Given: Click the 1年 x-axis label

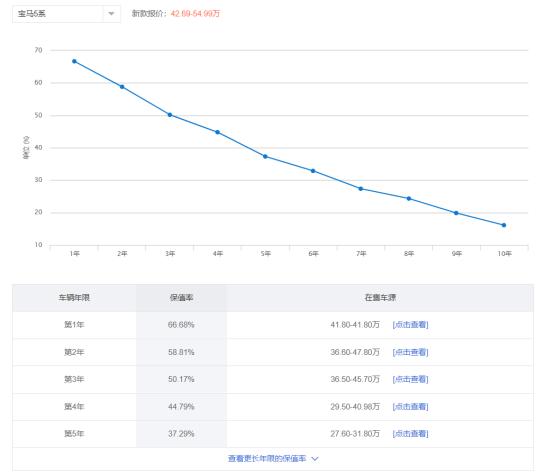Looking at the screenshot, I should pyautogui.click(x=75, y=254).
